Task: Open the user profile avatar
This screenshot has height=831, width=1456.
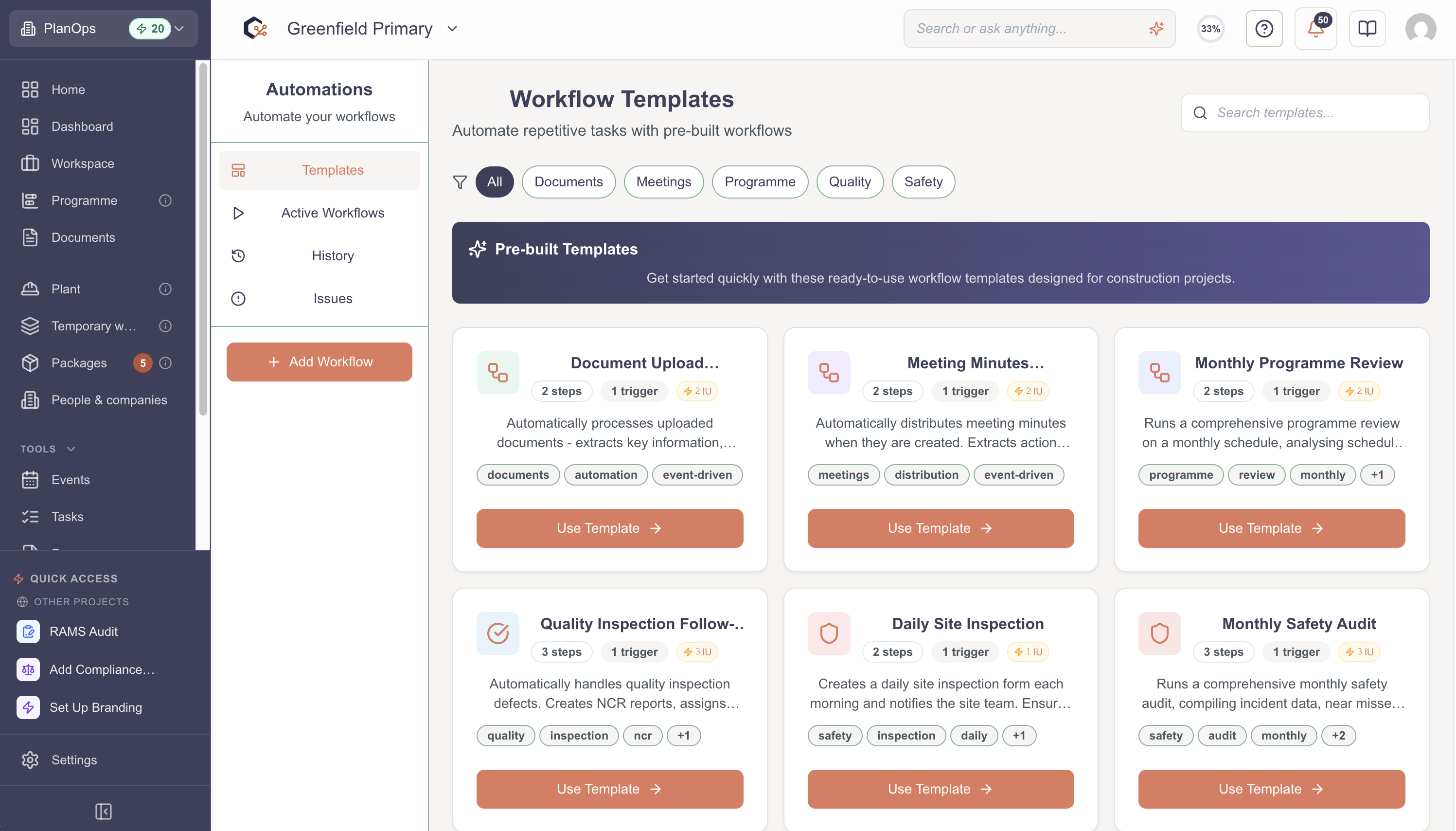Action: pos(1420,29)
